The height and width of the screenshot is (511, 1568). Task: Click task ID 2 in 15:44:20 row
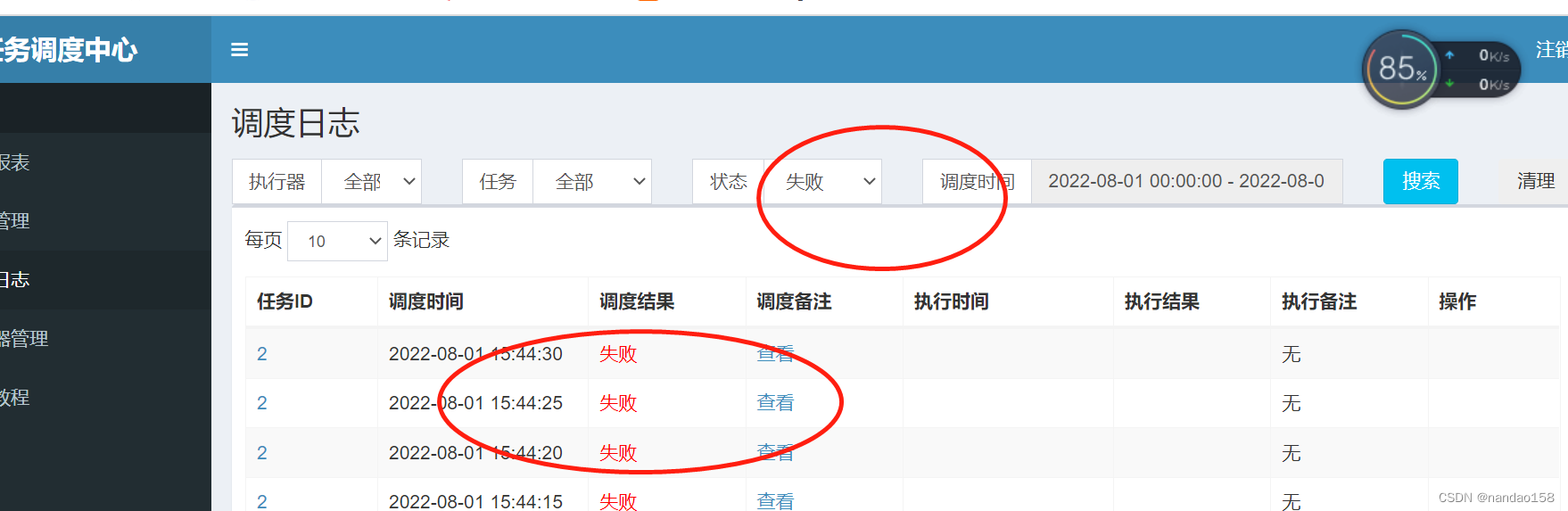click(x=262, y=453)
